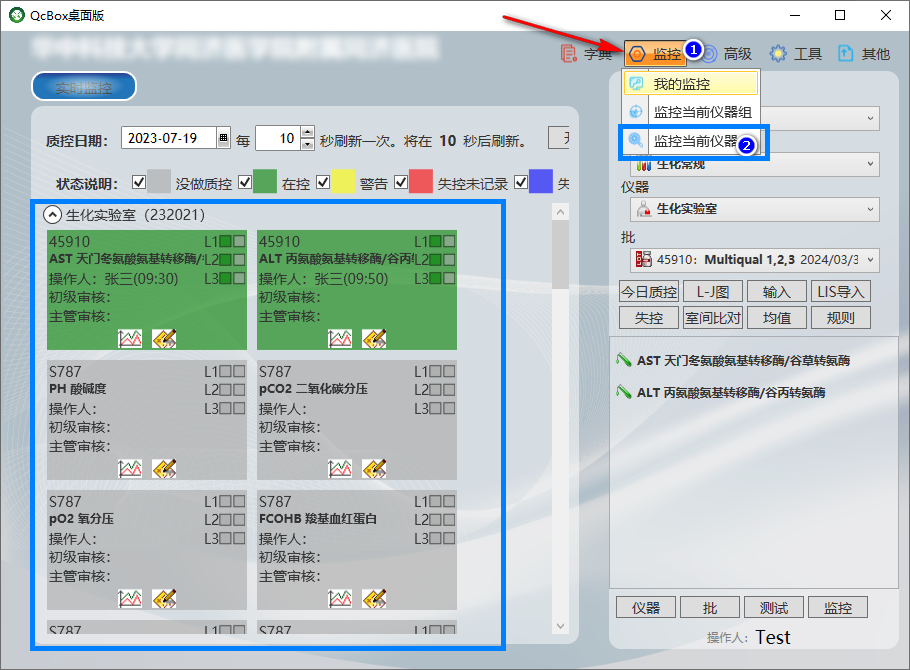The width and height of the screenshot is (910, 670).
Task: Click the QcBox app icon in the title bar
Action: (x=17, y=15)
